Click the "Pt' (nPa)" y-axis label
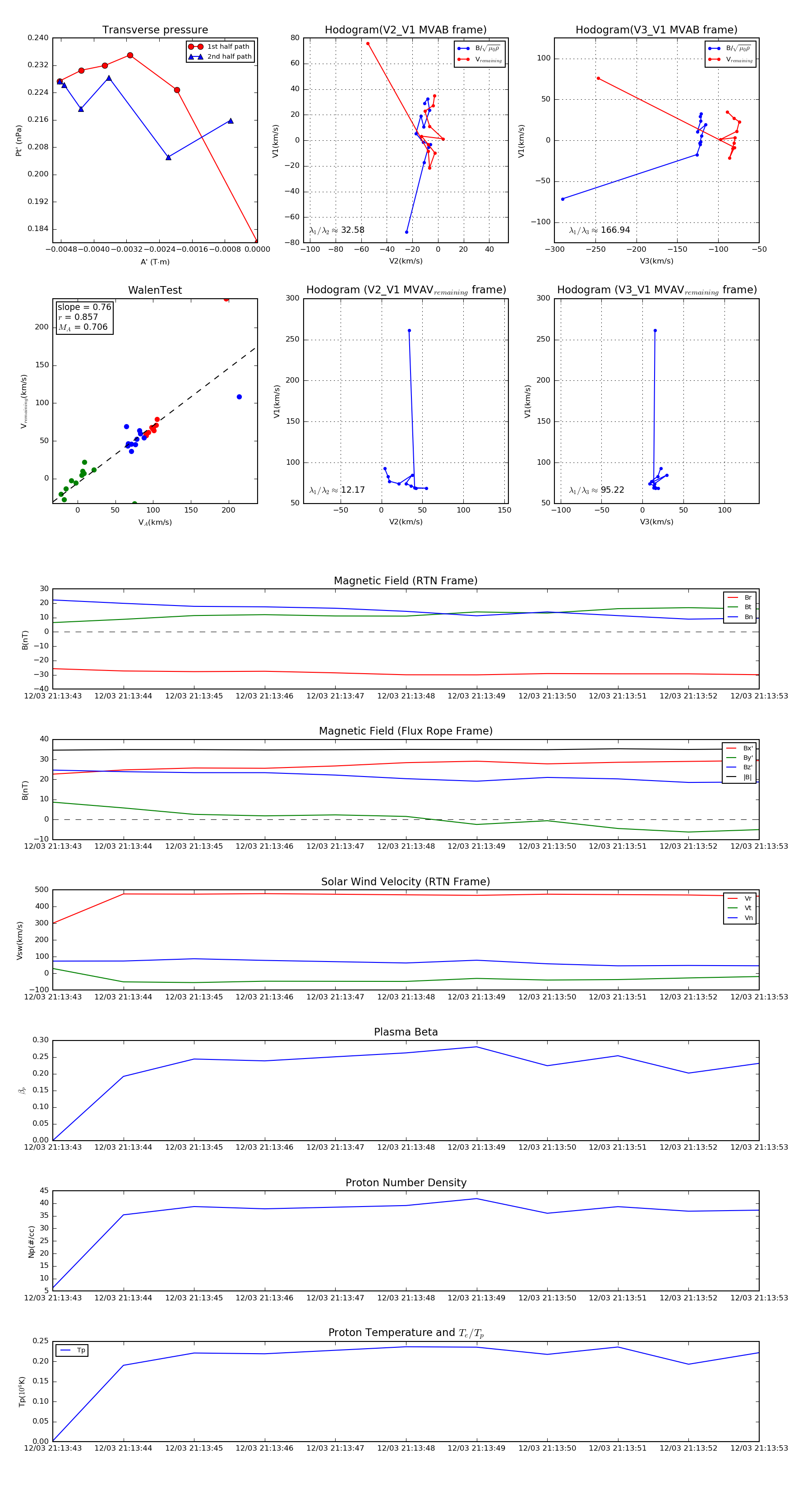Viewport: 812px width, 1489px height. point(19,140)
